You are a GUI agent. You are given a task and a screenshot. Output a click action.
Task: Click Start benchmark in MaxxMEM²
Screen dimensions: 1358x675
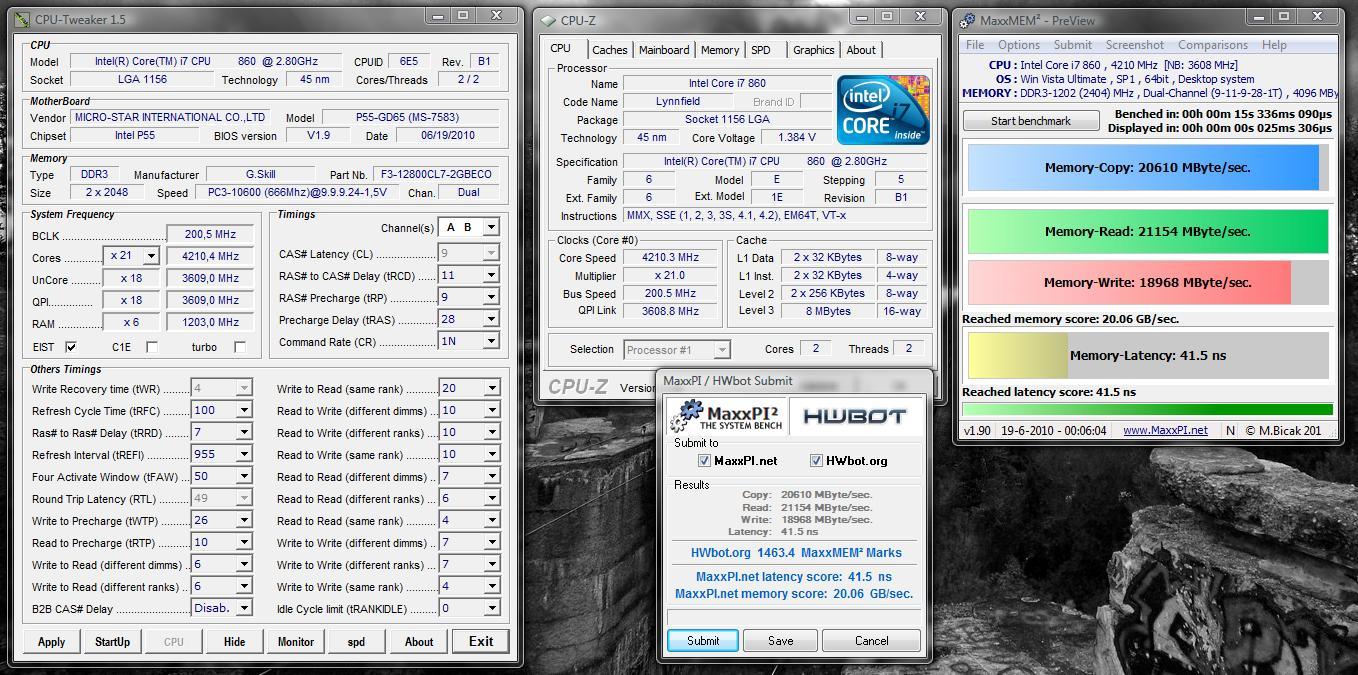coord(1031,121)
